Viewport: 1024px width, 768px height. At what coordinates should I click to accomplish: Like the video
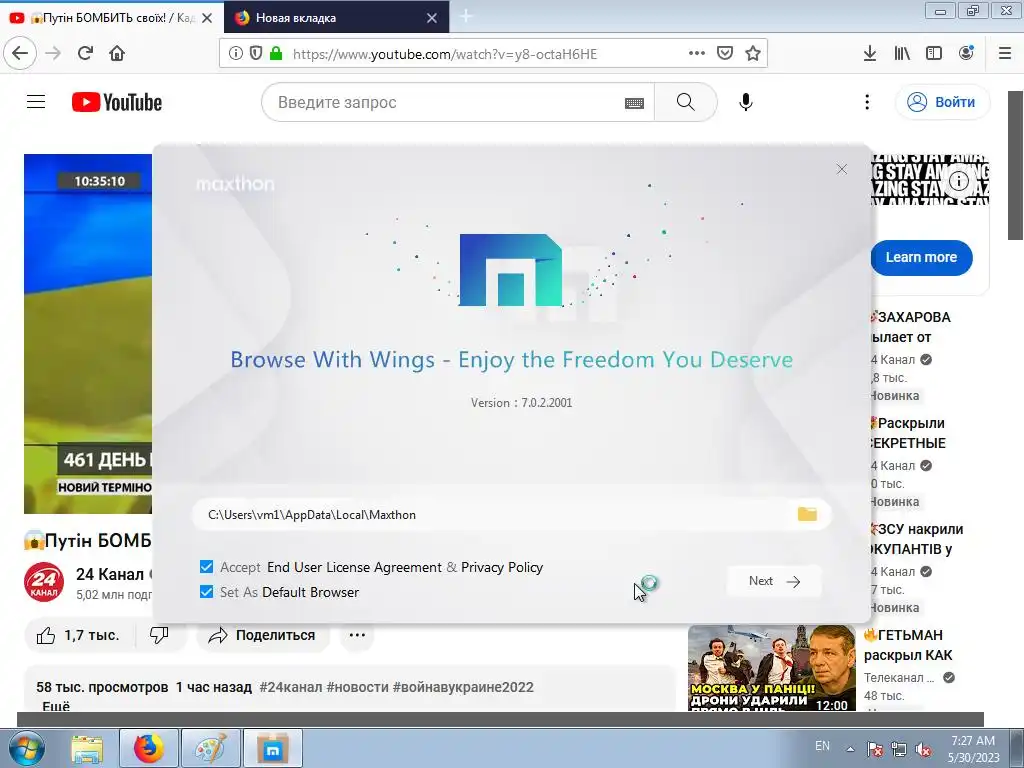coord(78,635)
